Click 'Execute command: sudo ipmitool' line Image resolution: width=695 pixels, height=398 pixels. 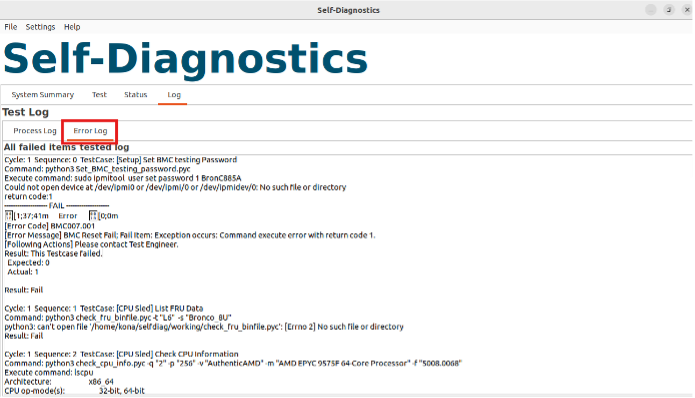123,178
